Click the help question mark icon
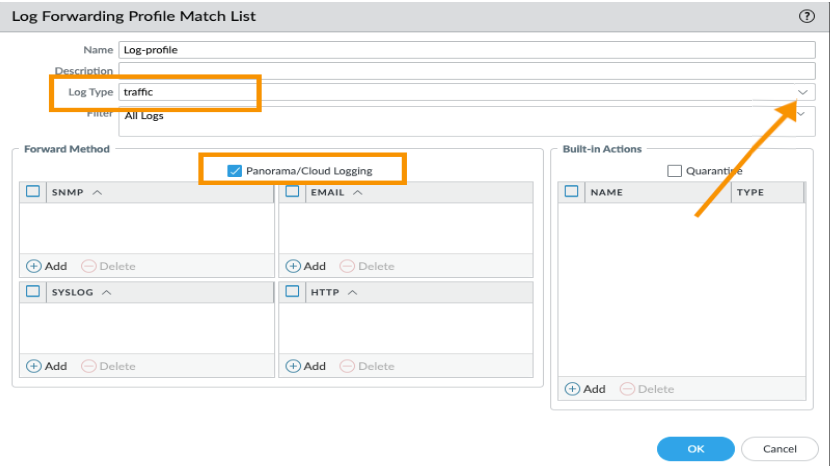 [x=806, y=16]
